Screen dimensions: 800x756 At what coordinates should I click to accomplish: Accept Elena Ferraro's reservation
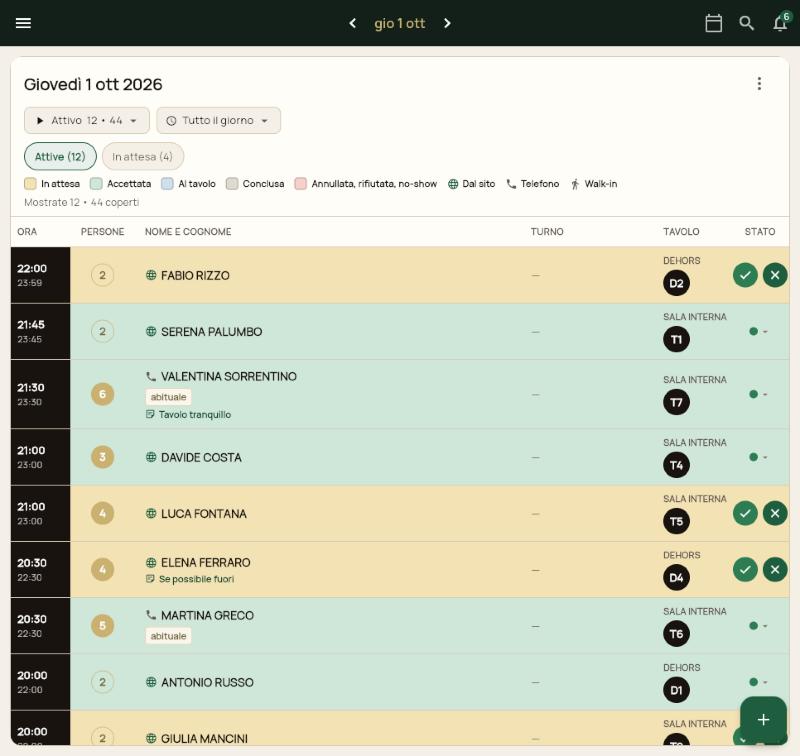tap(745, 569)
